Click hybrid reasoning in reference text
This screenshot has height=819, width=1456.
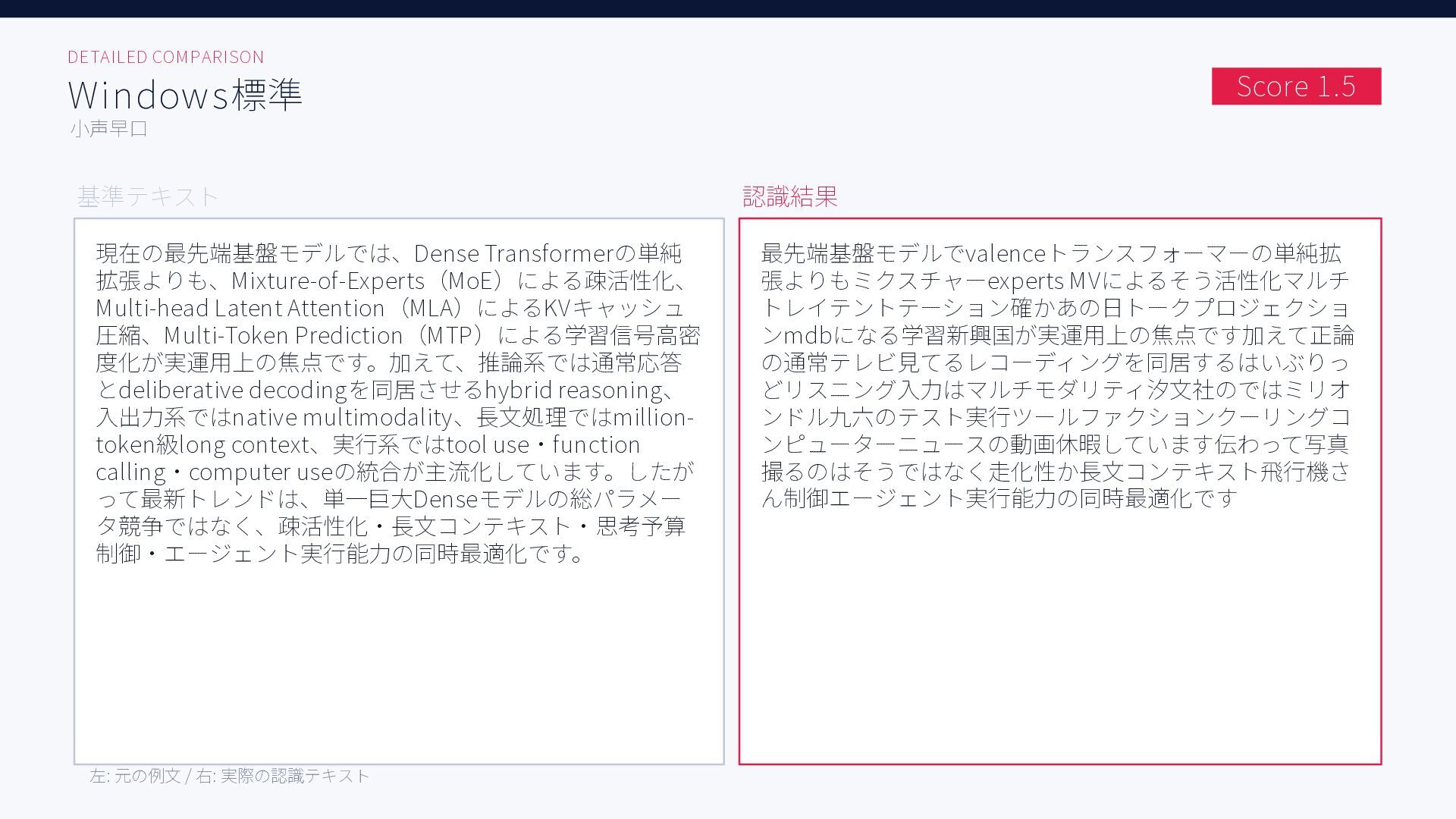click(x=573, y=390)
